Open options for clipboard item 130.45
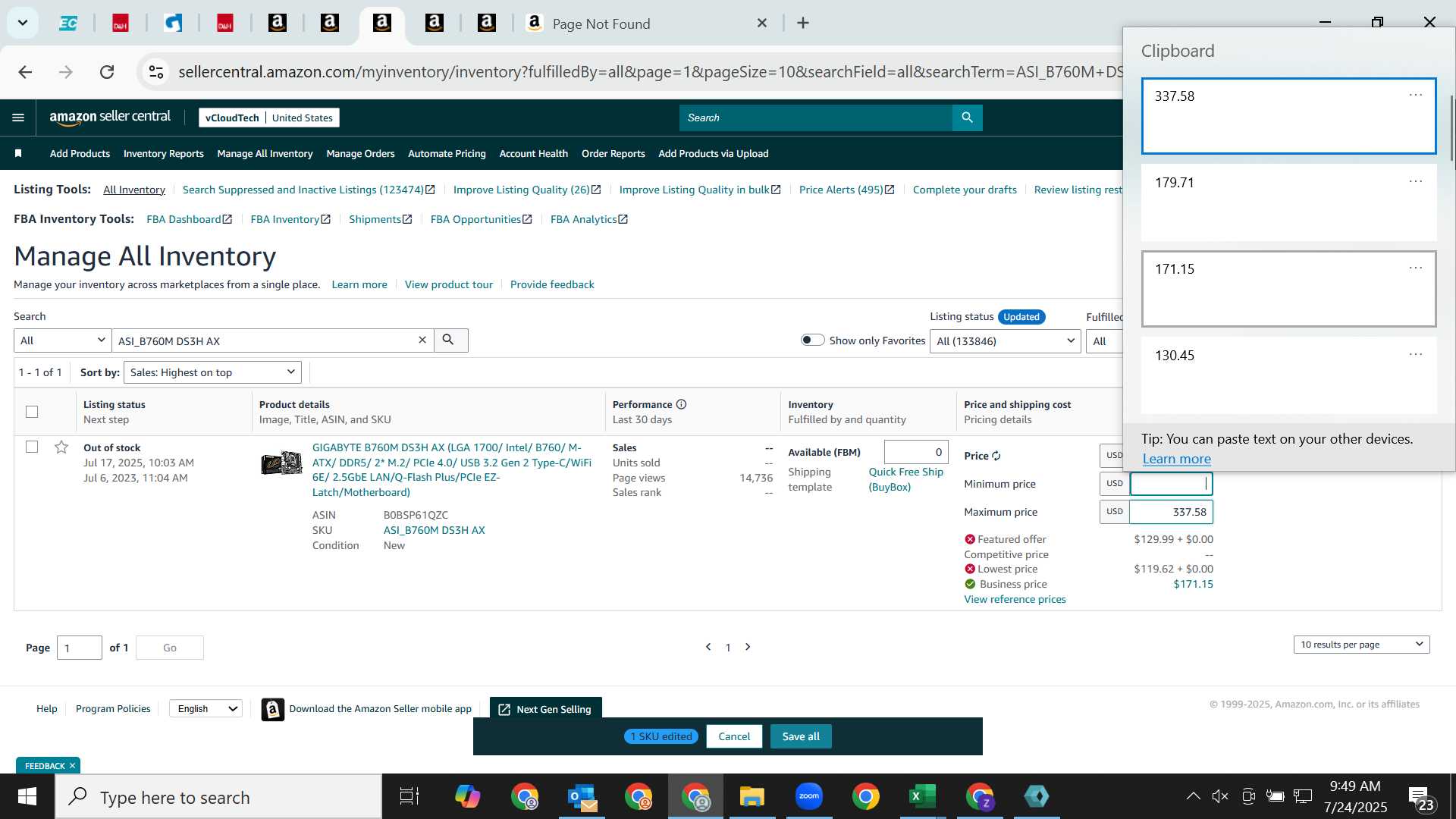 [1415, 354]
